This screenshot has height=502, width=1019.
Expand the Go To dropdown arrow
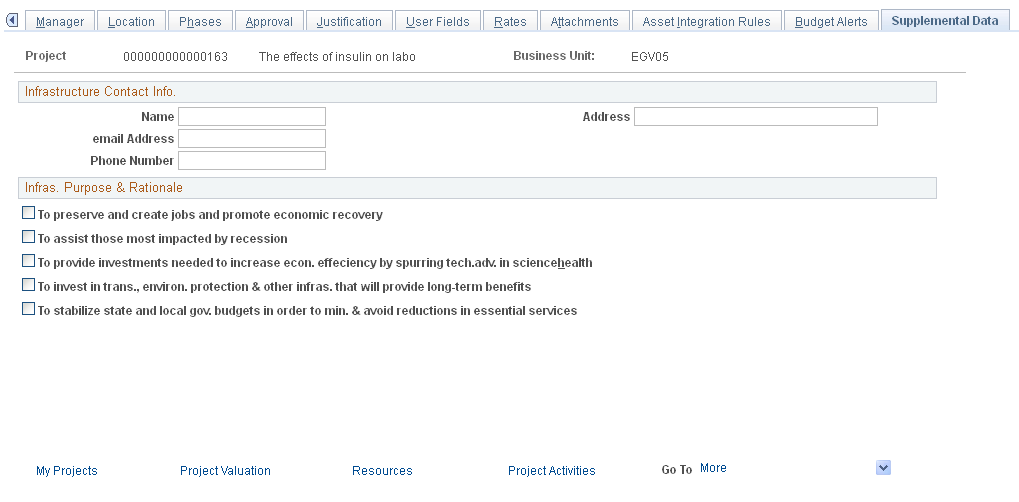tap(883, 468)
